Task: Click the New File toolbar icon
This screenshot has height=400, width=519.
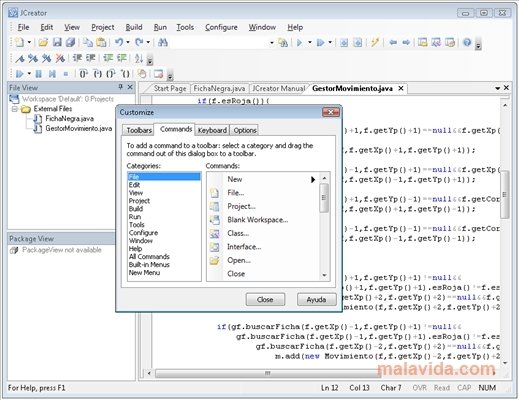Action: 20,42
